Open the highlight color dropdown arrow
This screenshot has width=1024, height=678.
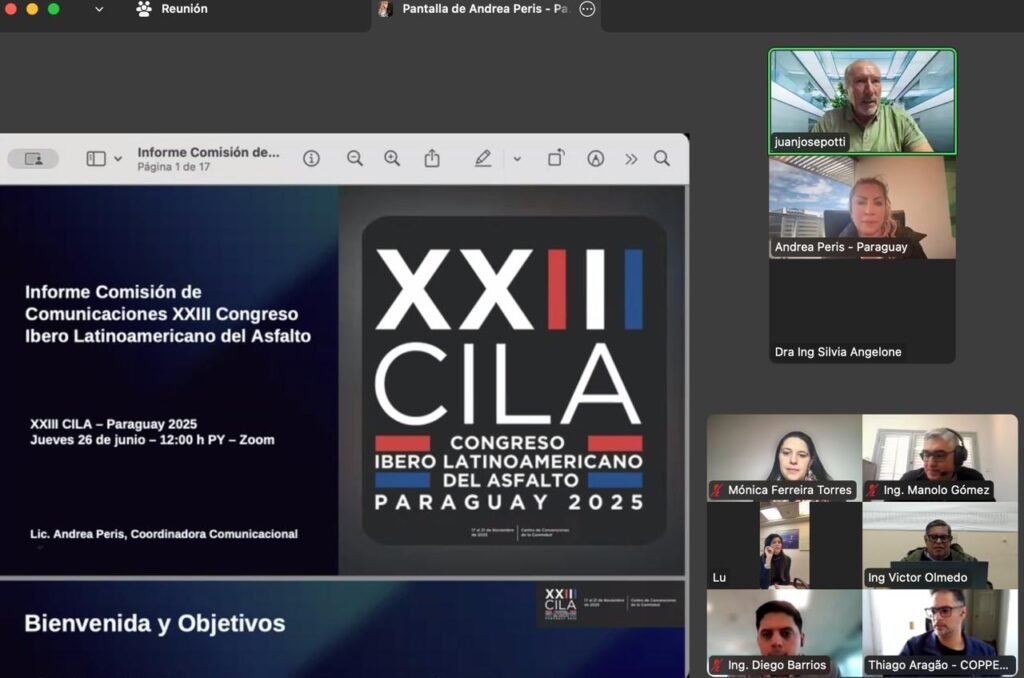[517, 159]
